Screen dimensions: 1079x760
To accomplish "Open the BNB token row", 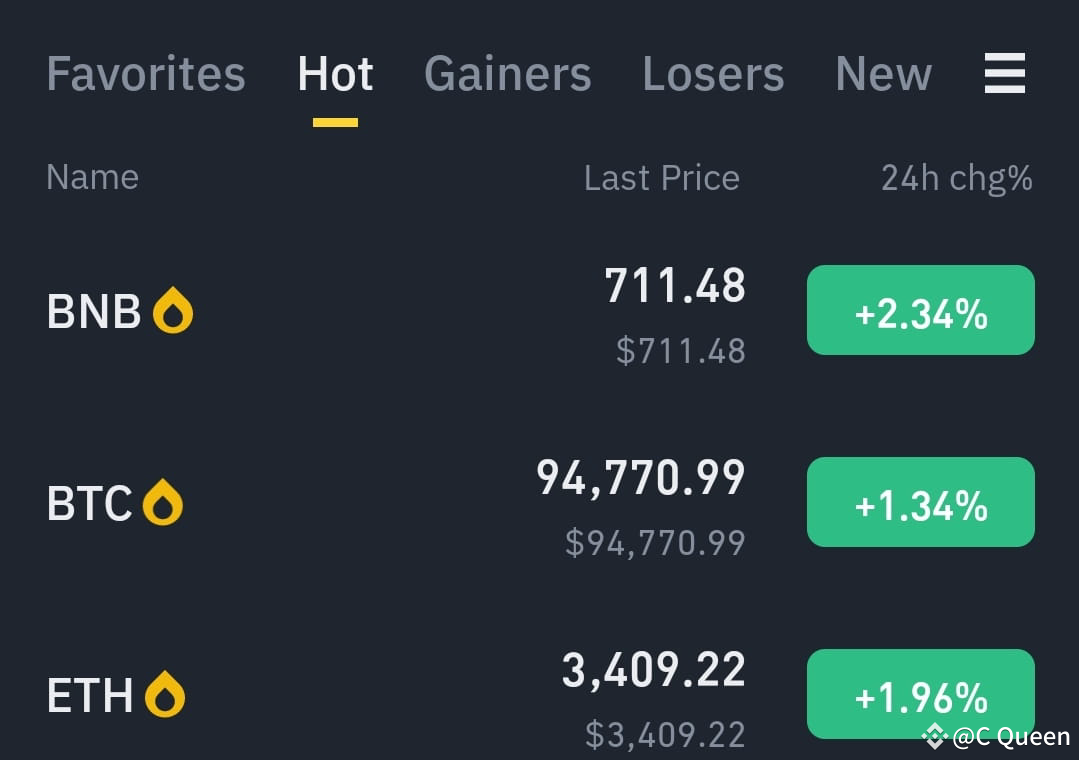I will click(95, 310).
